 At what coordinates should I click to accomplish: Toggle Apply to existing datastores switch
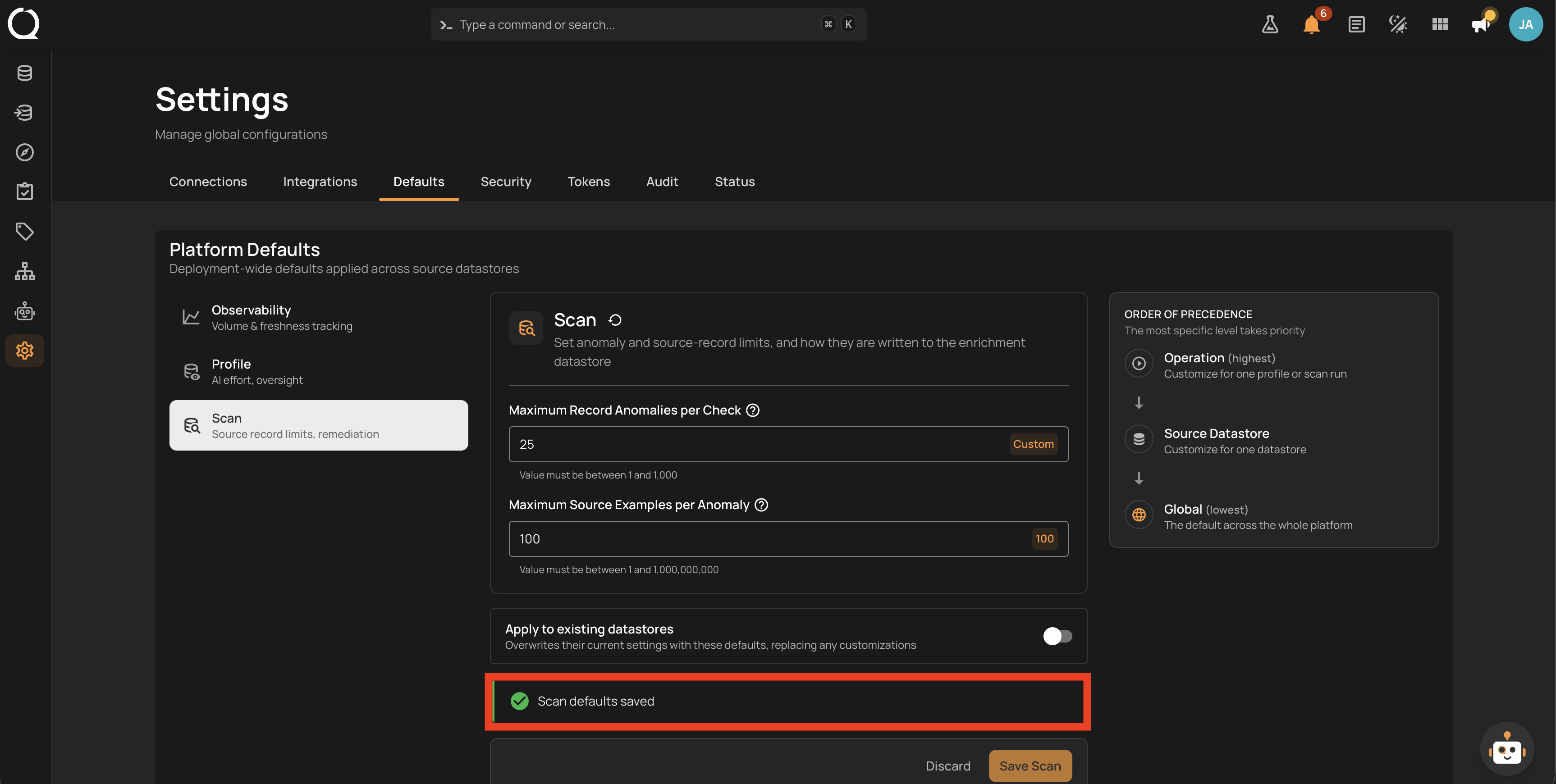pyautogui.click(x=1057, y=636)
